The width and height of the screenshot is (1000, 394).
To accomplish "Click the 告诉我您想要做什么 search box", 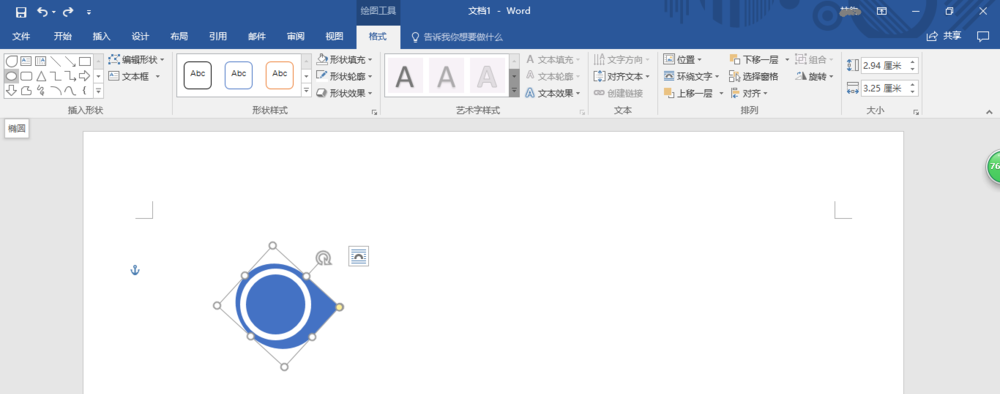I will [x=457, y=37].
